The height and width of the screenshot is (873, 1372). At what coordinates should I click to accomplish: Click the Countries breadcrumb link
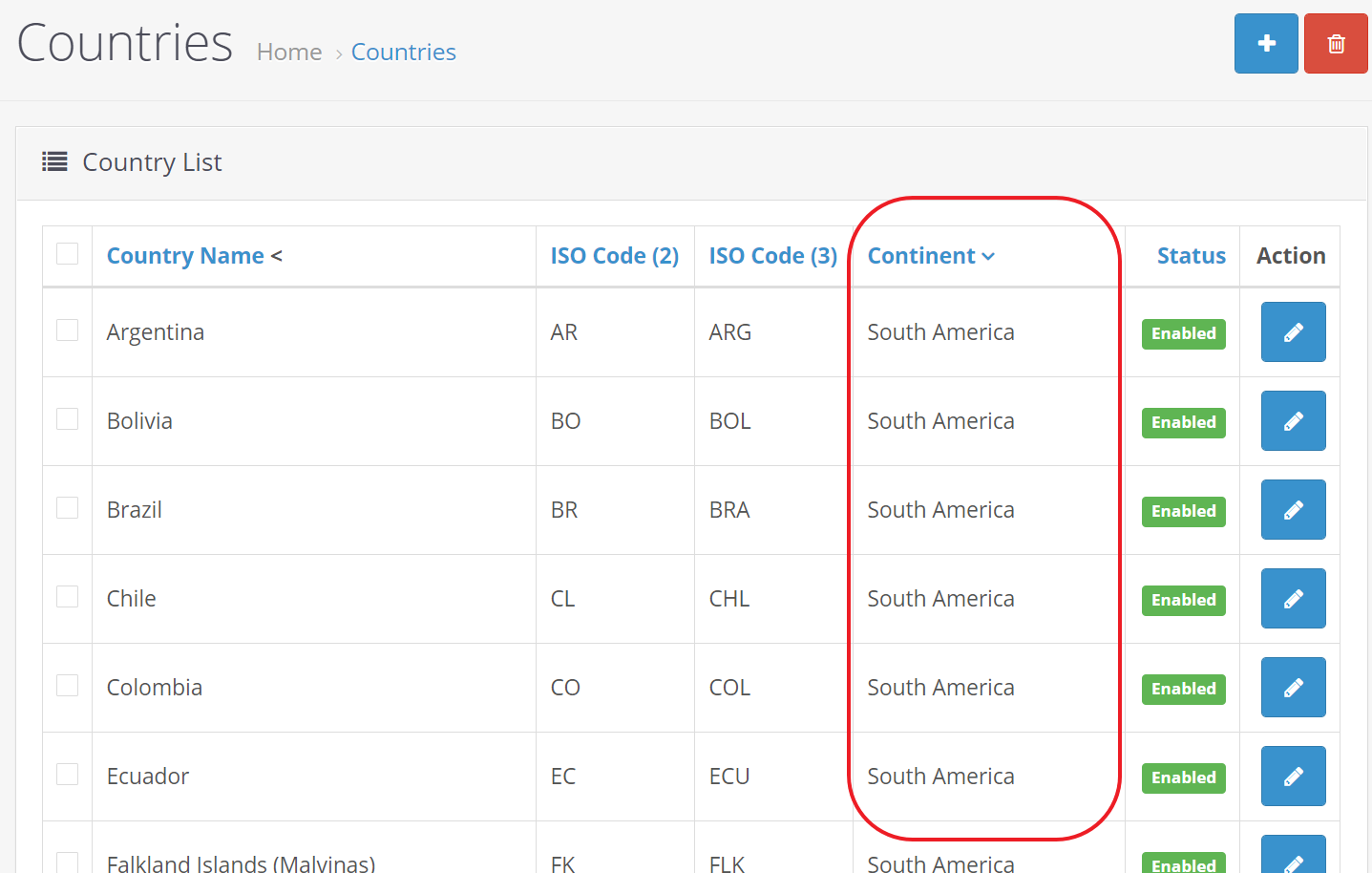click(x=403, y=53)
